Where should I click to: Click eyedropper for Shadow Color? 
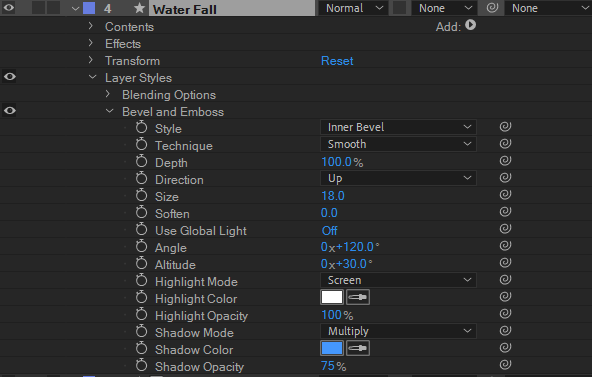tap(358, 348)
